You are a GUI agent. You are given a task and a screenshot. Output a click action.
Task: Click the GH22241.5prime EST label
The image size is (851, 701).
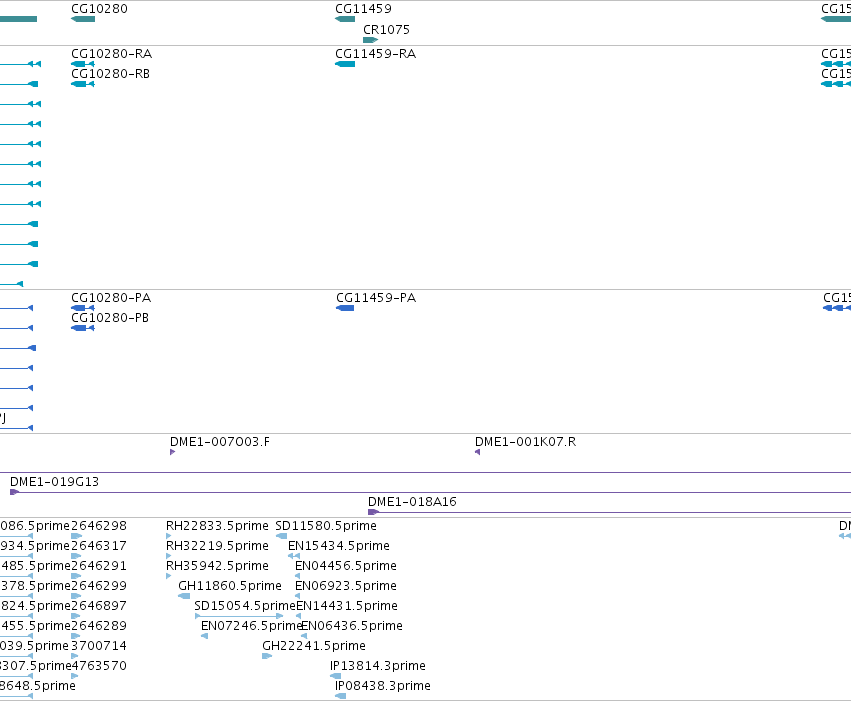click(x=314, y=646)
